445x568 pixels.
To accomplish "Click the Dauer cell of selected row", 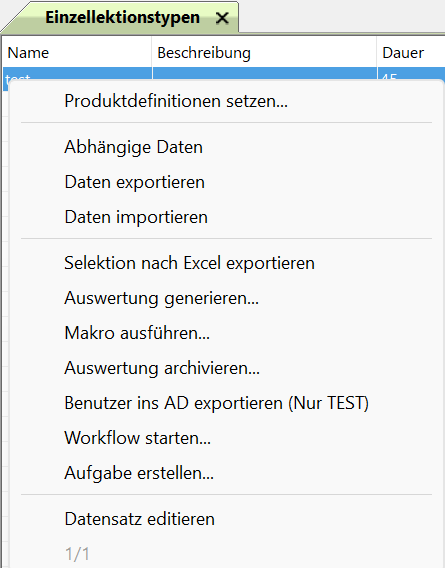I will click(x=411, y=74).
